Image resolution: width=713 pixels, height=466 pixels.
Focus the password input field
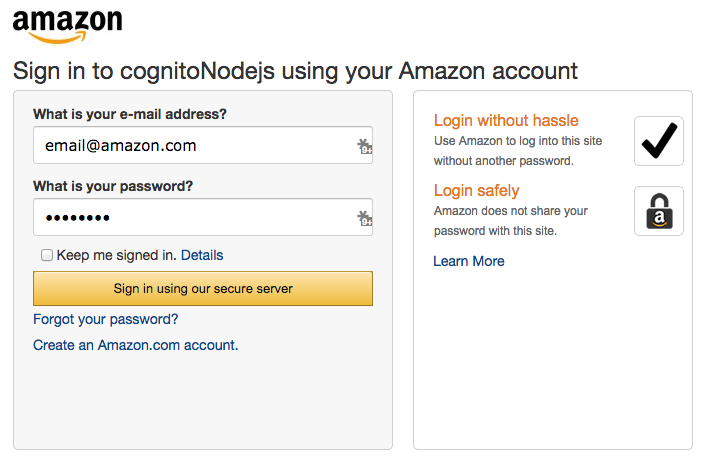tap(195, 218)
